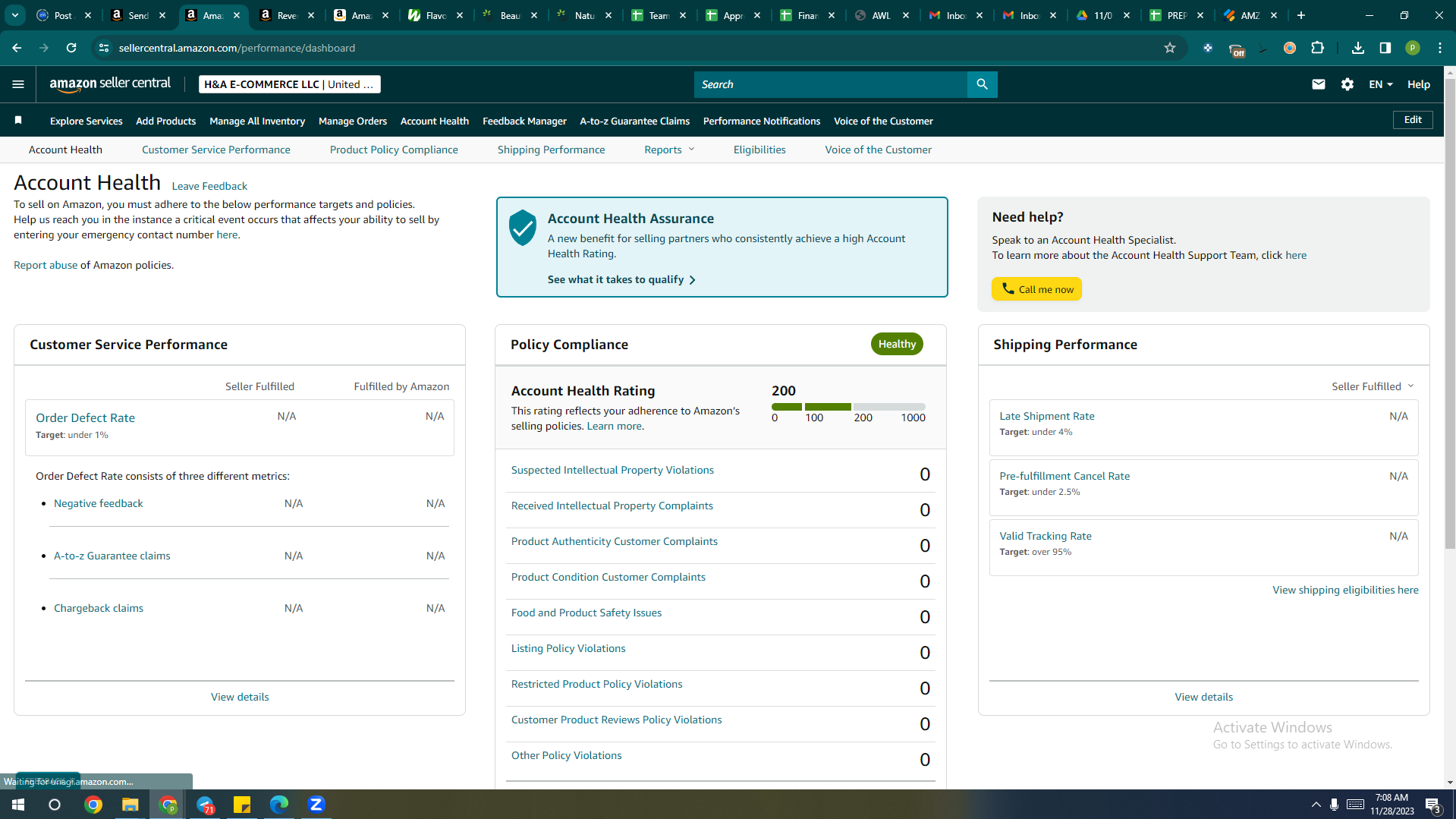Open Negative feedback link
Image resolution: width=1456 pixels, height=819 pixels.
(99, 503)
